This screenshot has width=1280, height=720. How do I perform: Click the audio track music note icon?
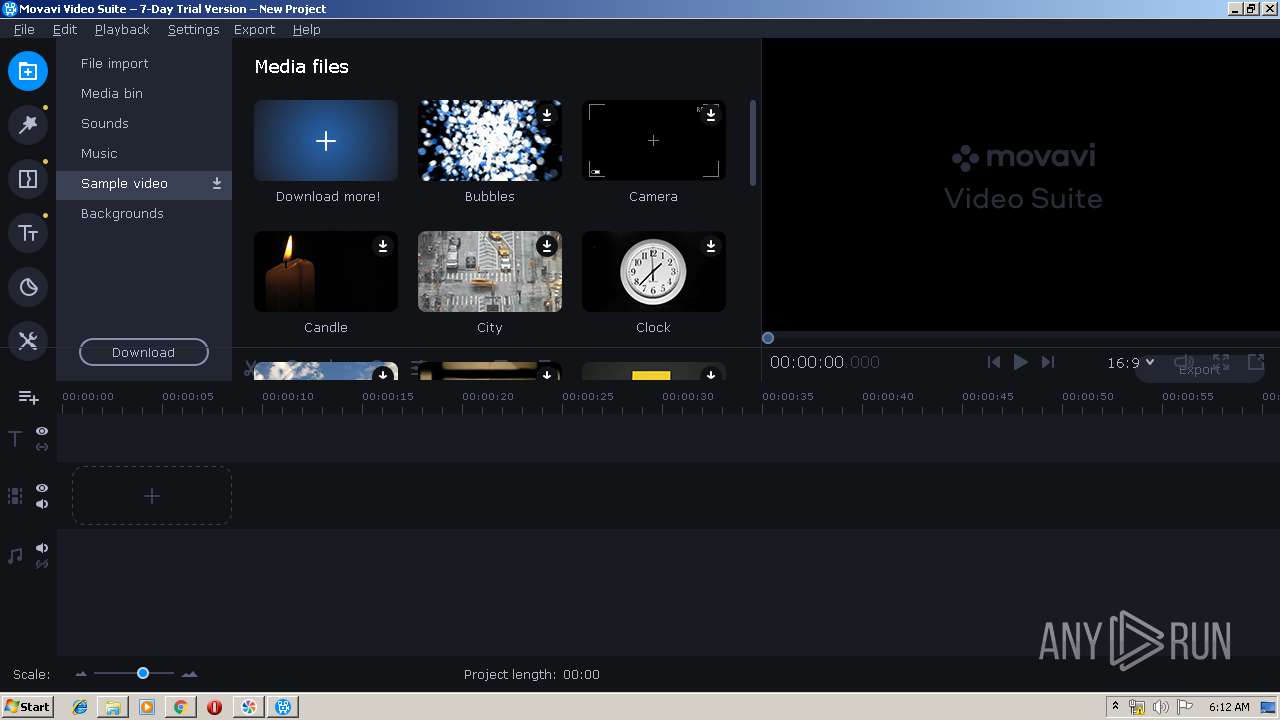(15, 556)
